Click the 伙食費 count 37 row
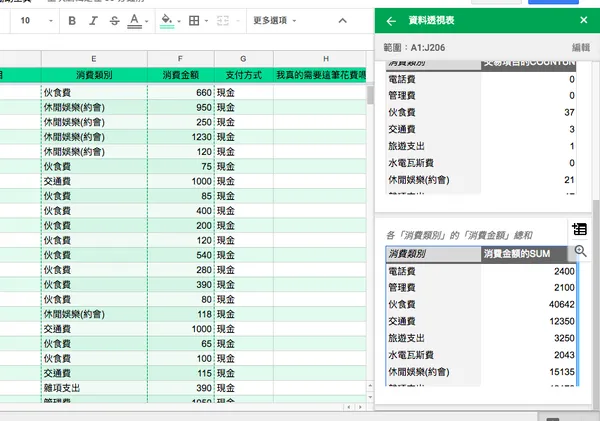Screen dimensions: 600x421 (481, 113)
